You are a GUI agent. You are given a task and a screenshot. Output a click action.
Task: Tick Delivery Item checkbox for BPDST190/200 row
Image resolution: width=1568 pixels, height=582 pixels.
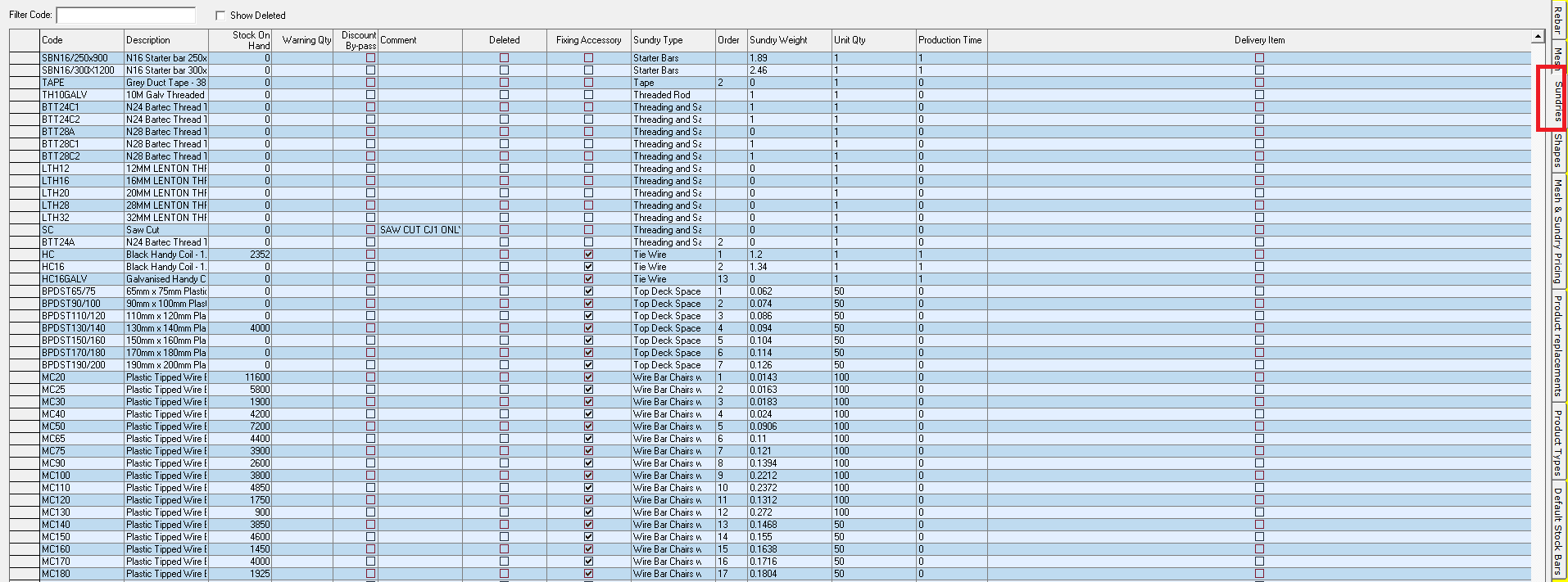[x=1259, y=365]
